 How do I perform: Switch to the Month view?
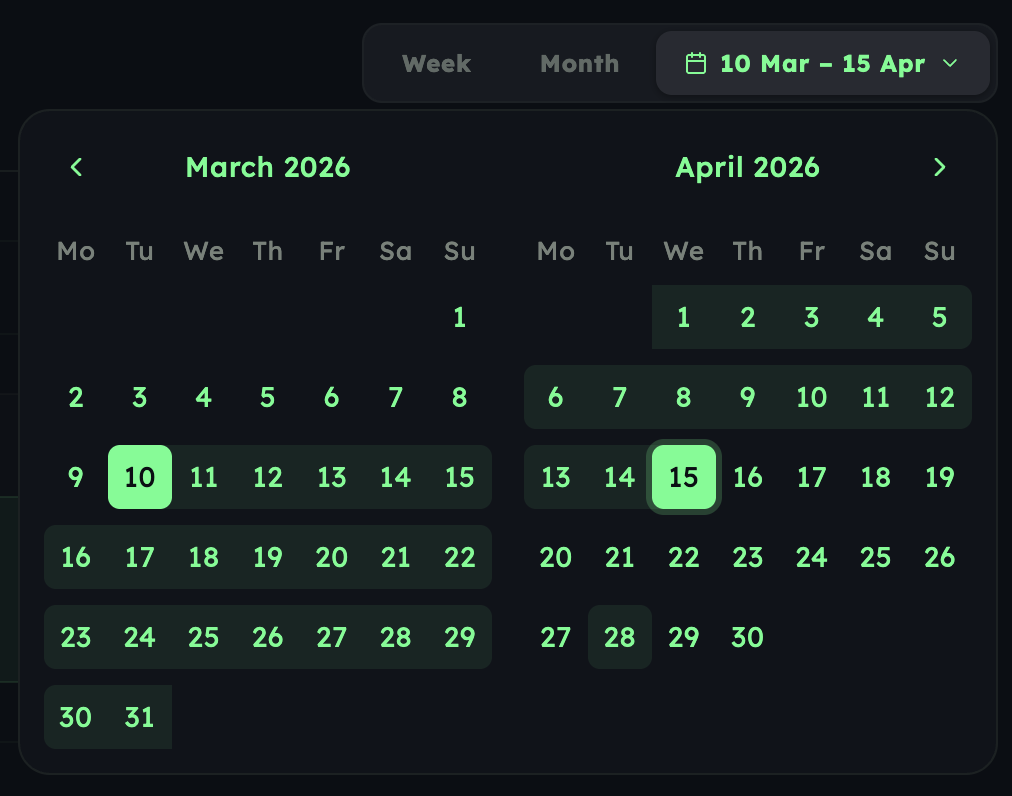click(579, 63)
